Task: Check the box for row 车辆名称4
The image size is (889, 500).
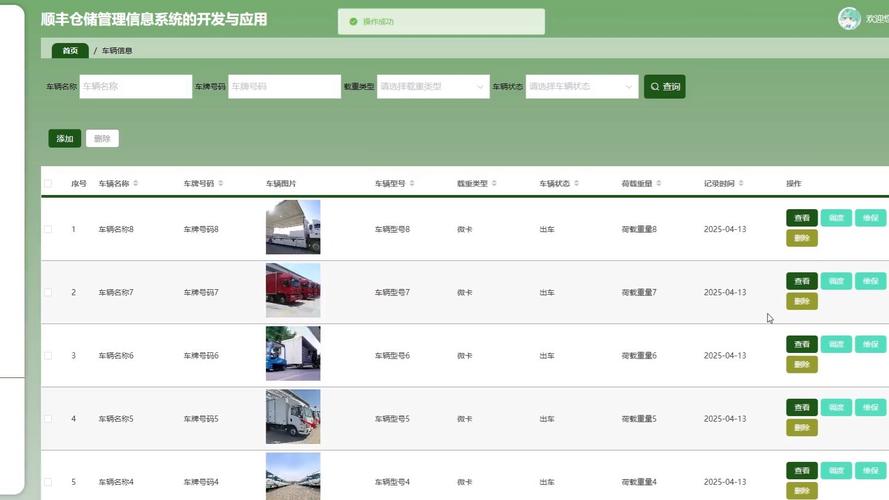Action: [48, 482]
